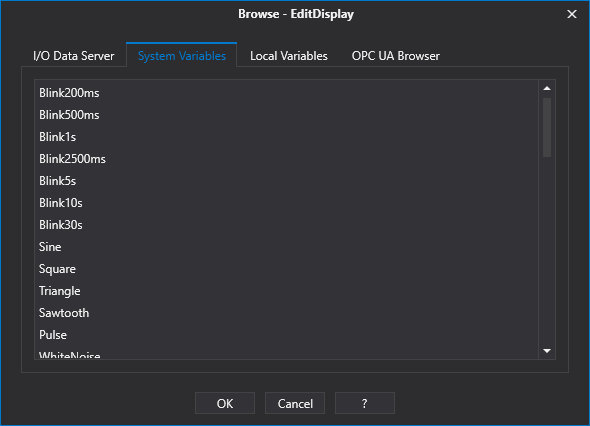Pick the Sawtooth variable
The image size is (590, 426).
pos(286,313)
